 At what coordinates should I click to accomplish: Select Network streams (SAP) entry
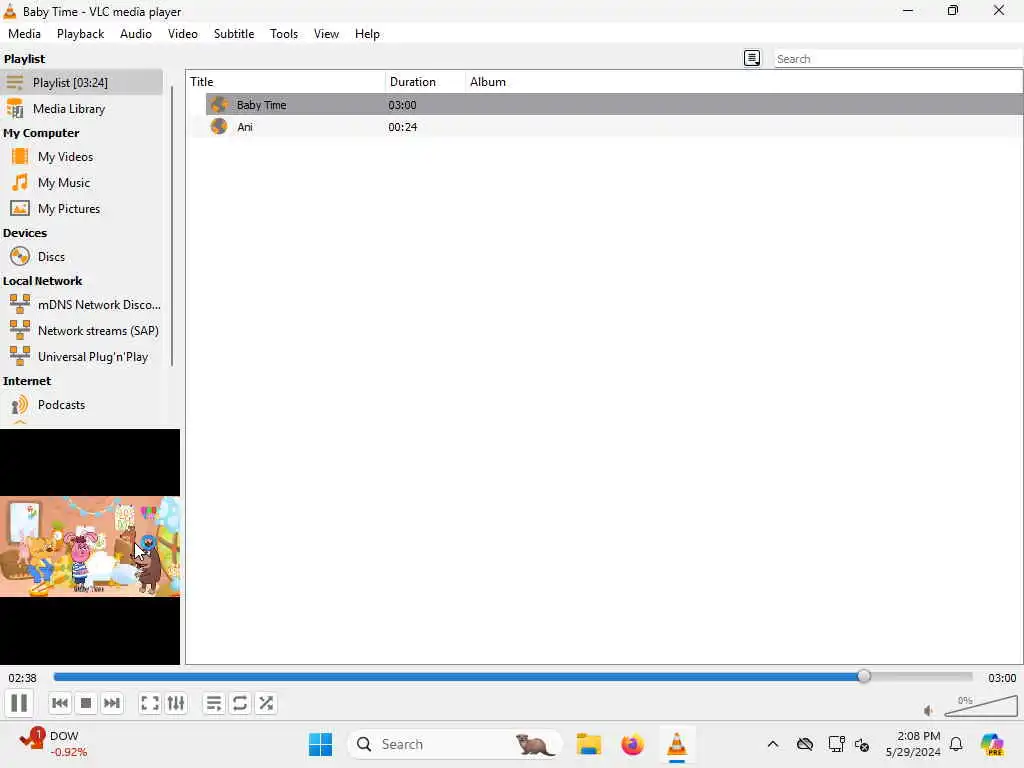[82, 330]
